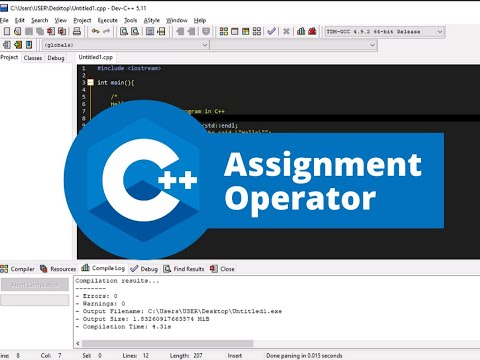480x360 pixels.
Task: Open the (globals) class browser dropdown
Action: click(125, 45)
